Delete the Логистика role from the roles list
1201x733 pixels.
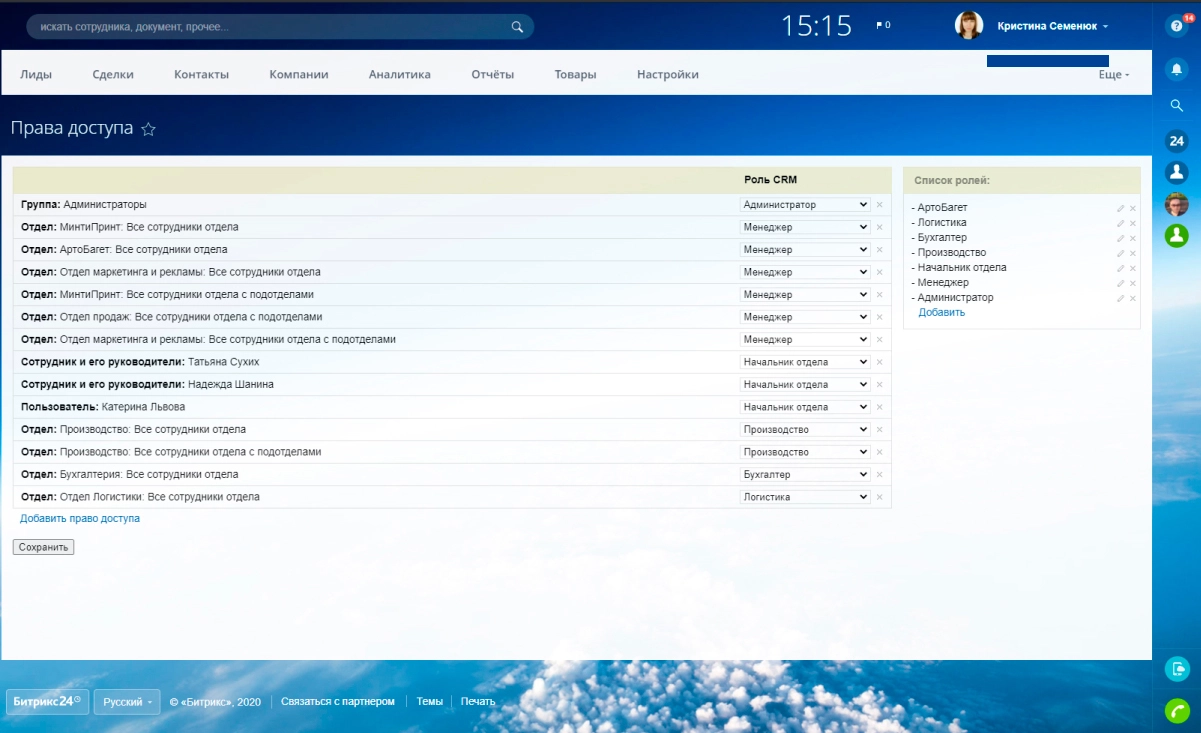click(x=1133, y=223)
